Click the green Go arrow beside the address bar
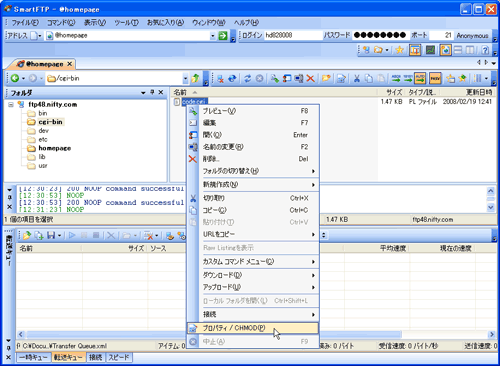500x366 pixels. [x=223, y=36]
